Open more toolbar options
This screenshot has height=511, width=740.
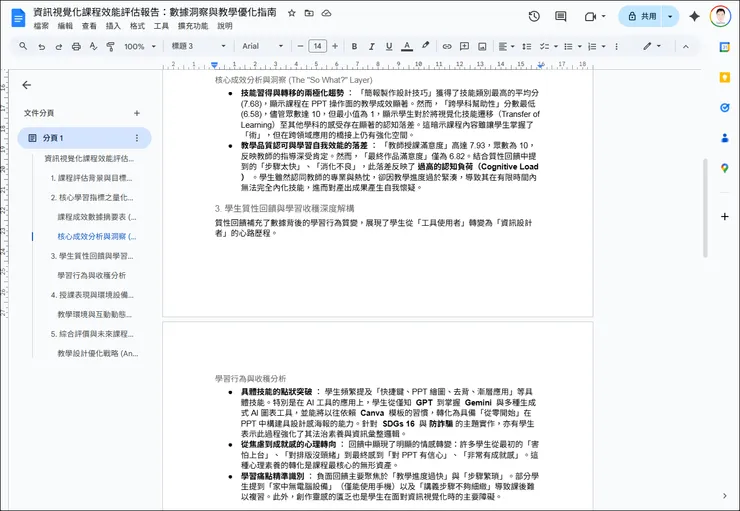coord(616,46)
